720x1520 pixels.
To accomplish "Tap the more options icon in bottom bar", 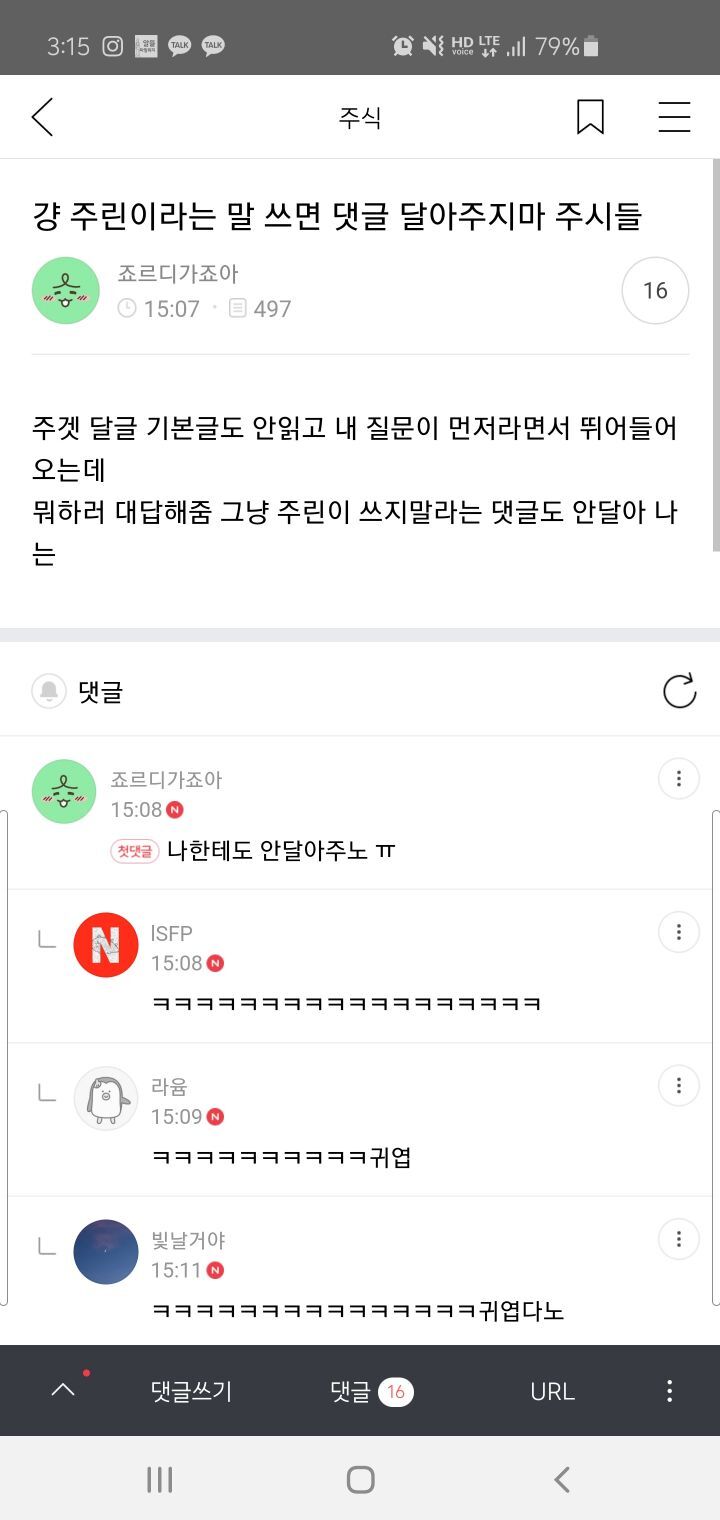I will (x=669, y=1391).
